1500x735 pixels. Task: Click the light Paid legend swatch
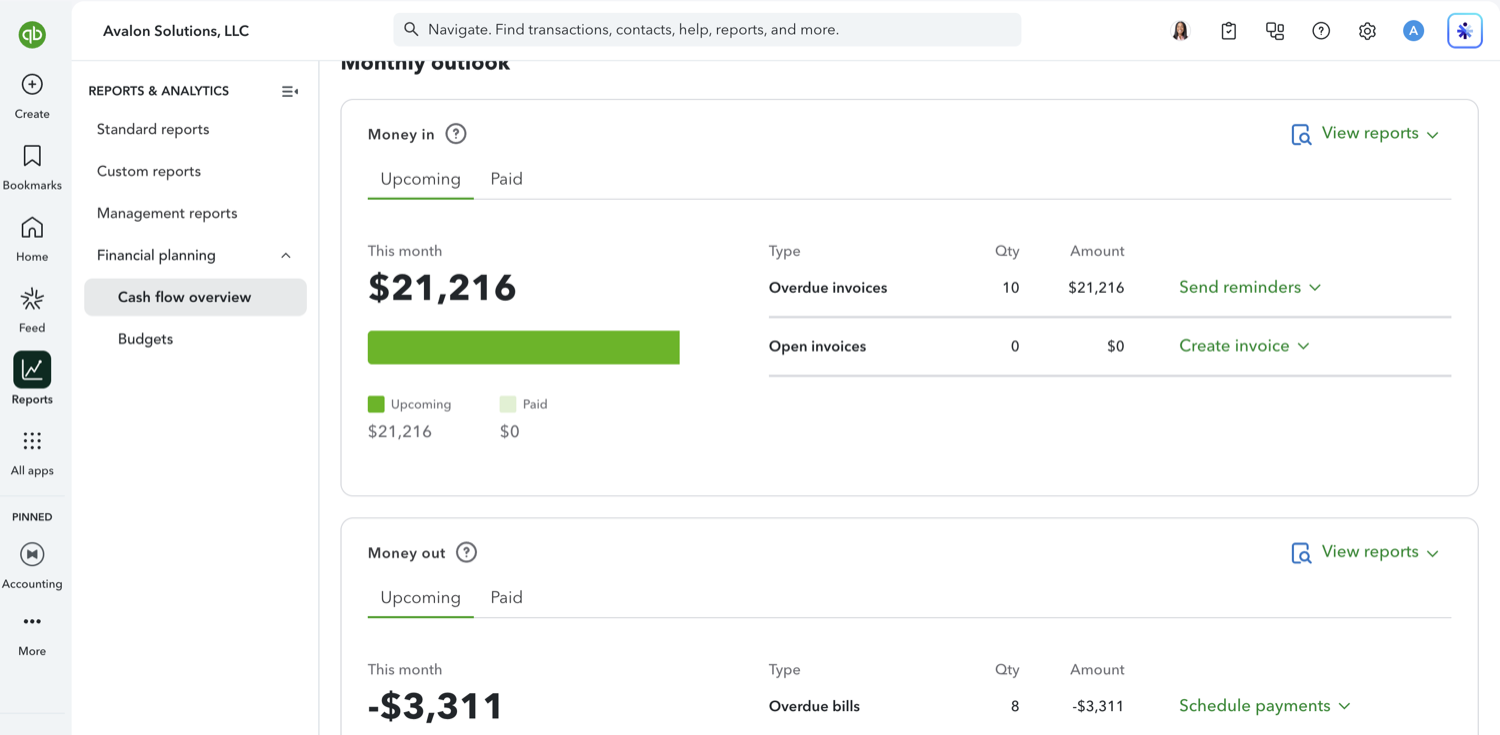tap(508, 404)
